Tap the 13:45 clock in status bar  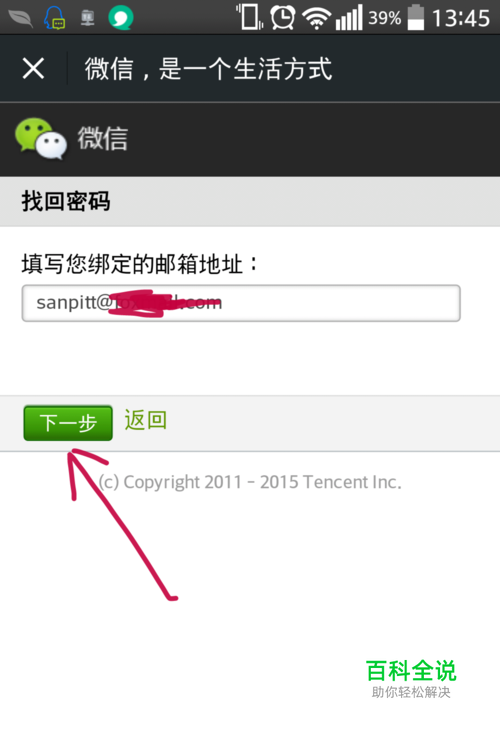pos(461,19)
